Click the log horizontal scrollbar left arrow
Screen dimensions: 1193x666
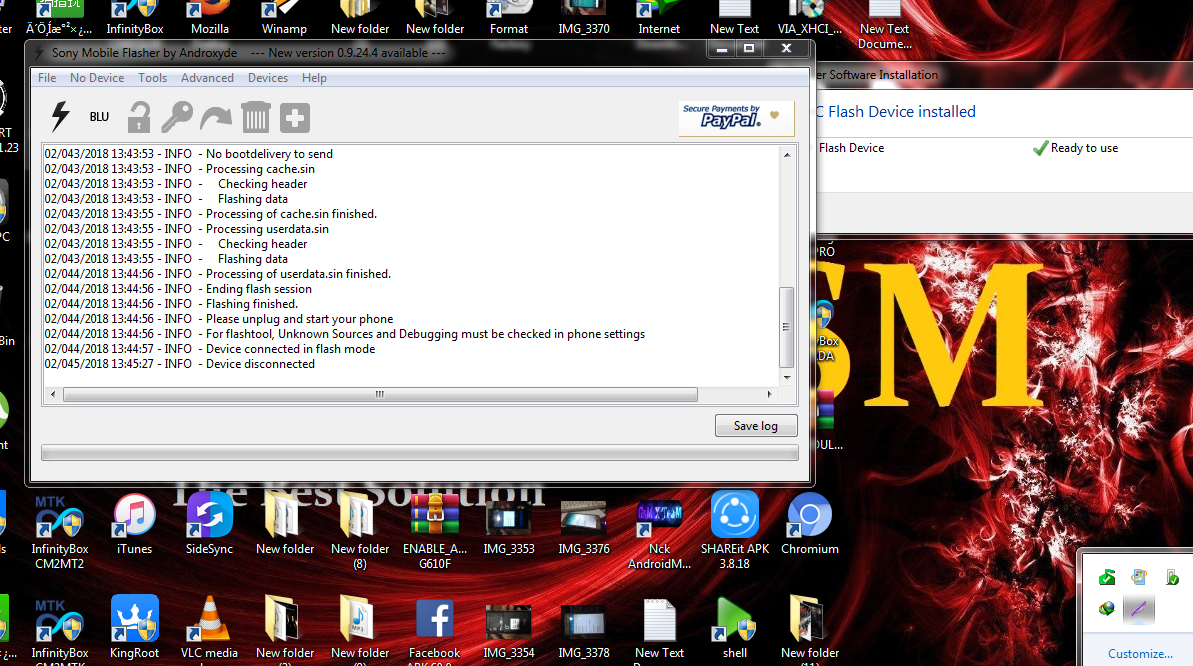click(52, 394)
